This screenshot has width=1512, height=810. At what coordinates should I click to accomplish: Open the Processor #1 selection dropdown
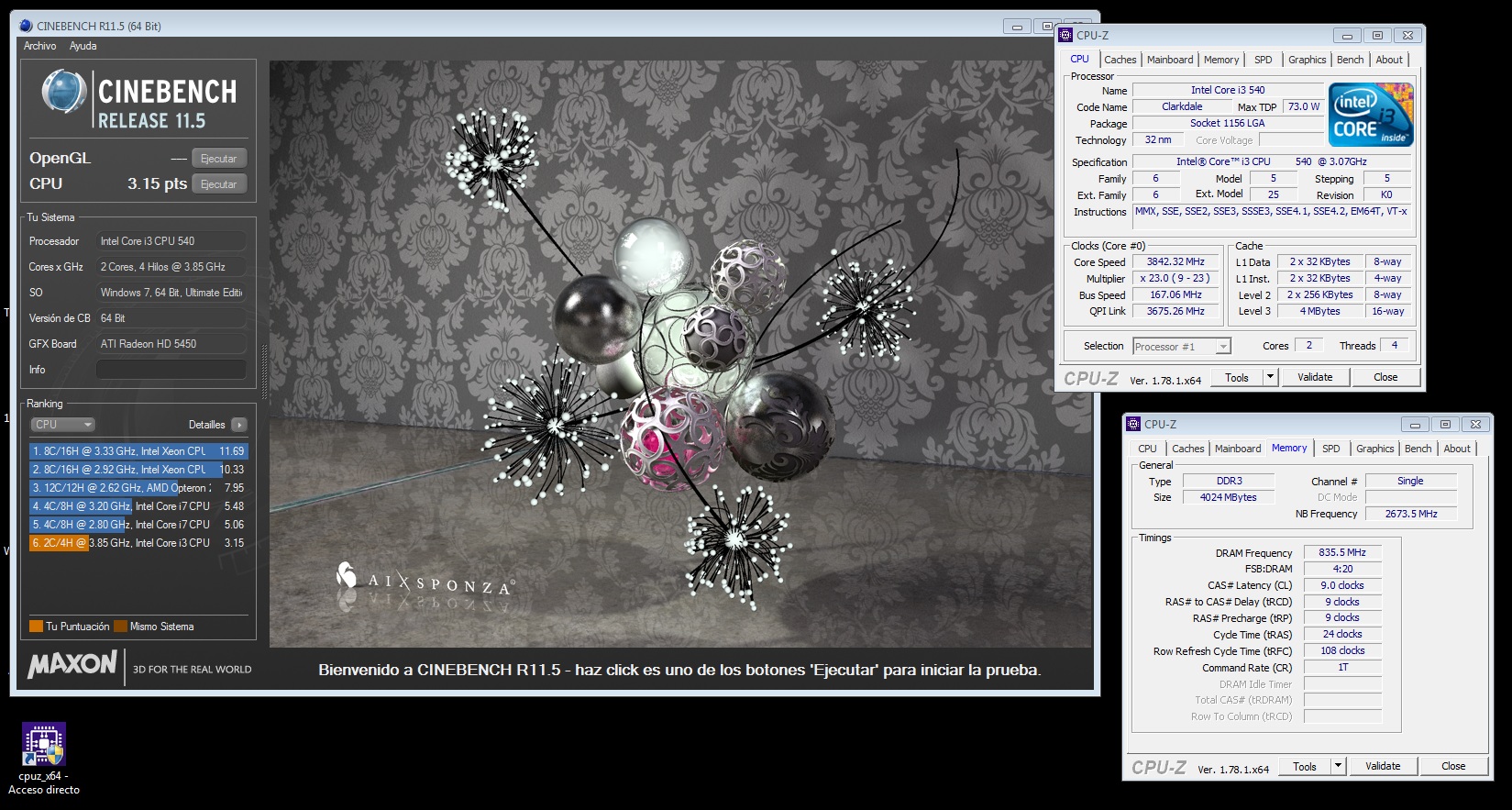tap(1182, 347)
